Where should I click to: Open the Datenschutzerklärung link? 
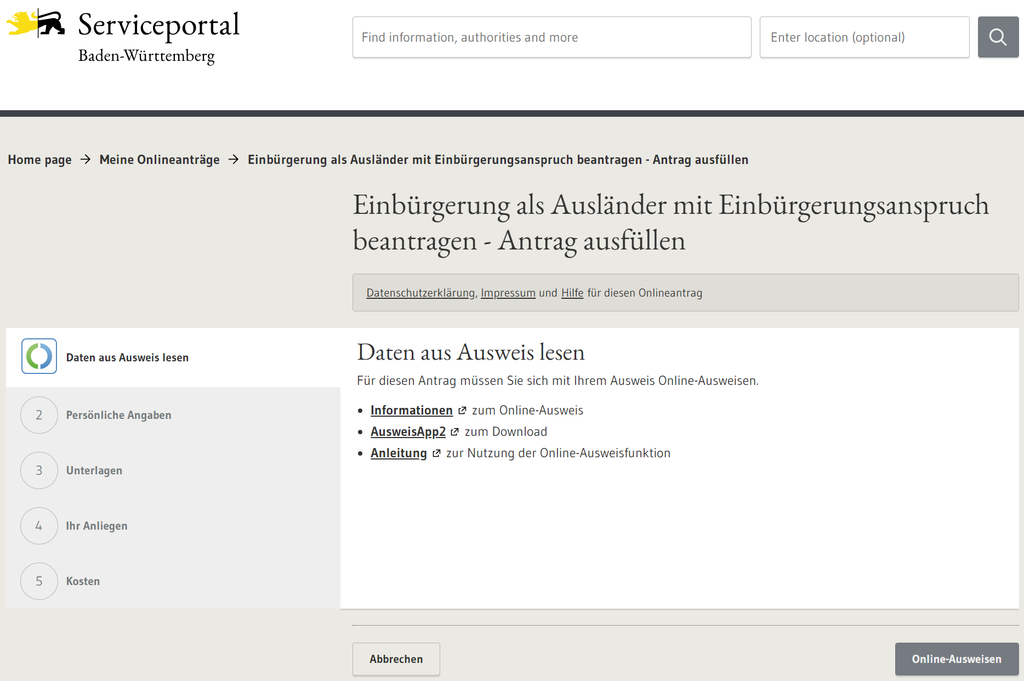(x=420, y=293)
